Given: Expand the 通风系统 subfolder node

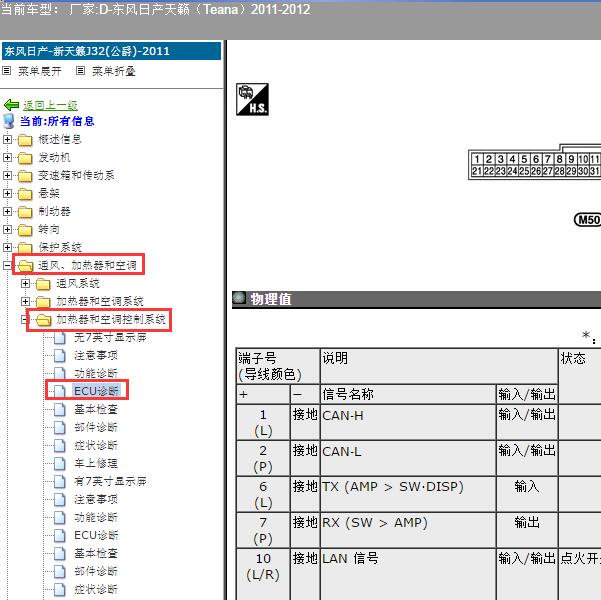Looking at the screenshot, I should click(25, 283).
